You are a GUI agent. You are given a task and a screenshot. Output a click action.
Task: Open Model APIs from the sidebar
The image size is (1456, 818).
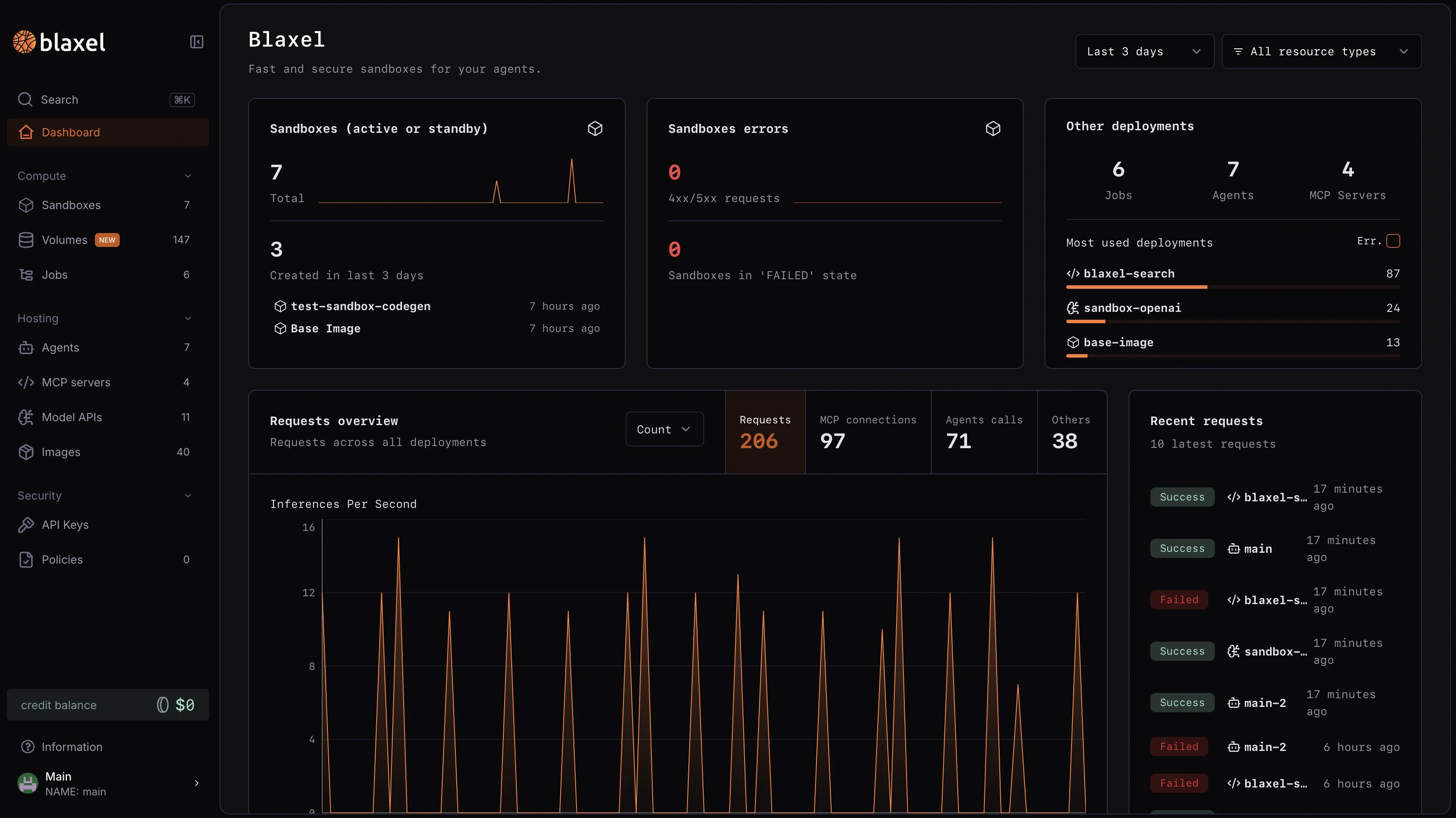pyautogui.click(x=72, y=417)
